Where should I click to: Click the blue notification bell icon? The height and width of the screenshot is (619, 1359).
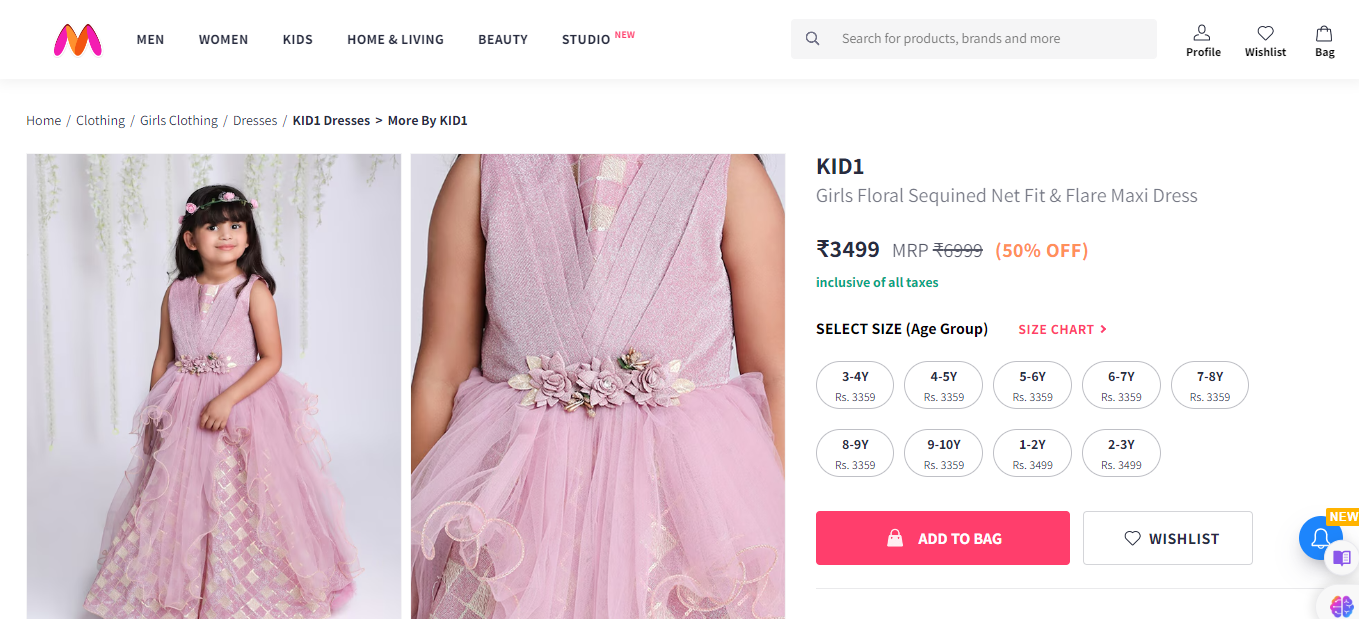point(1319,538)
